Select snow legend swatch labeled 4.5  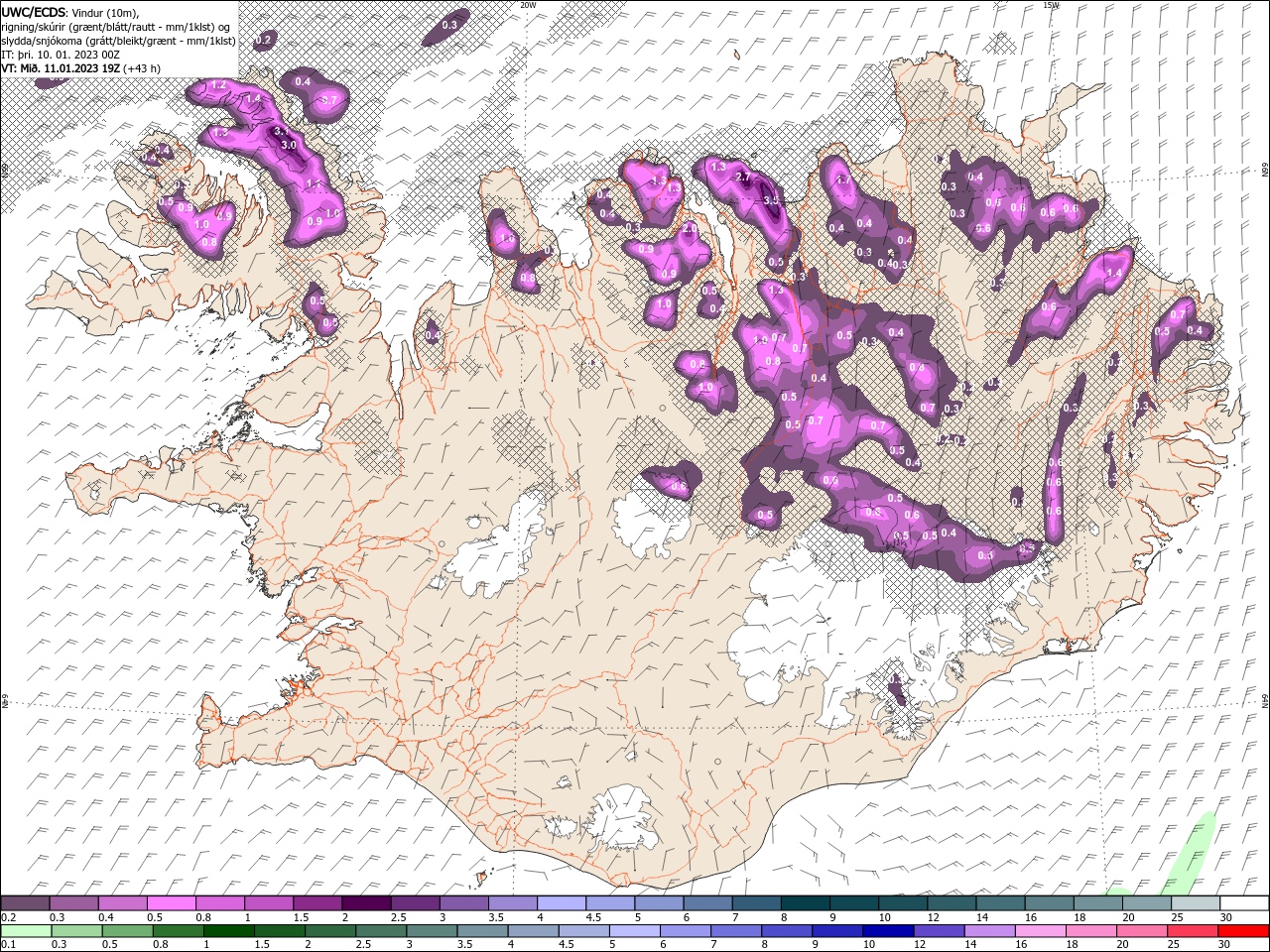(x=610, y=902)
